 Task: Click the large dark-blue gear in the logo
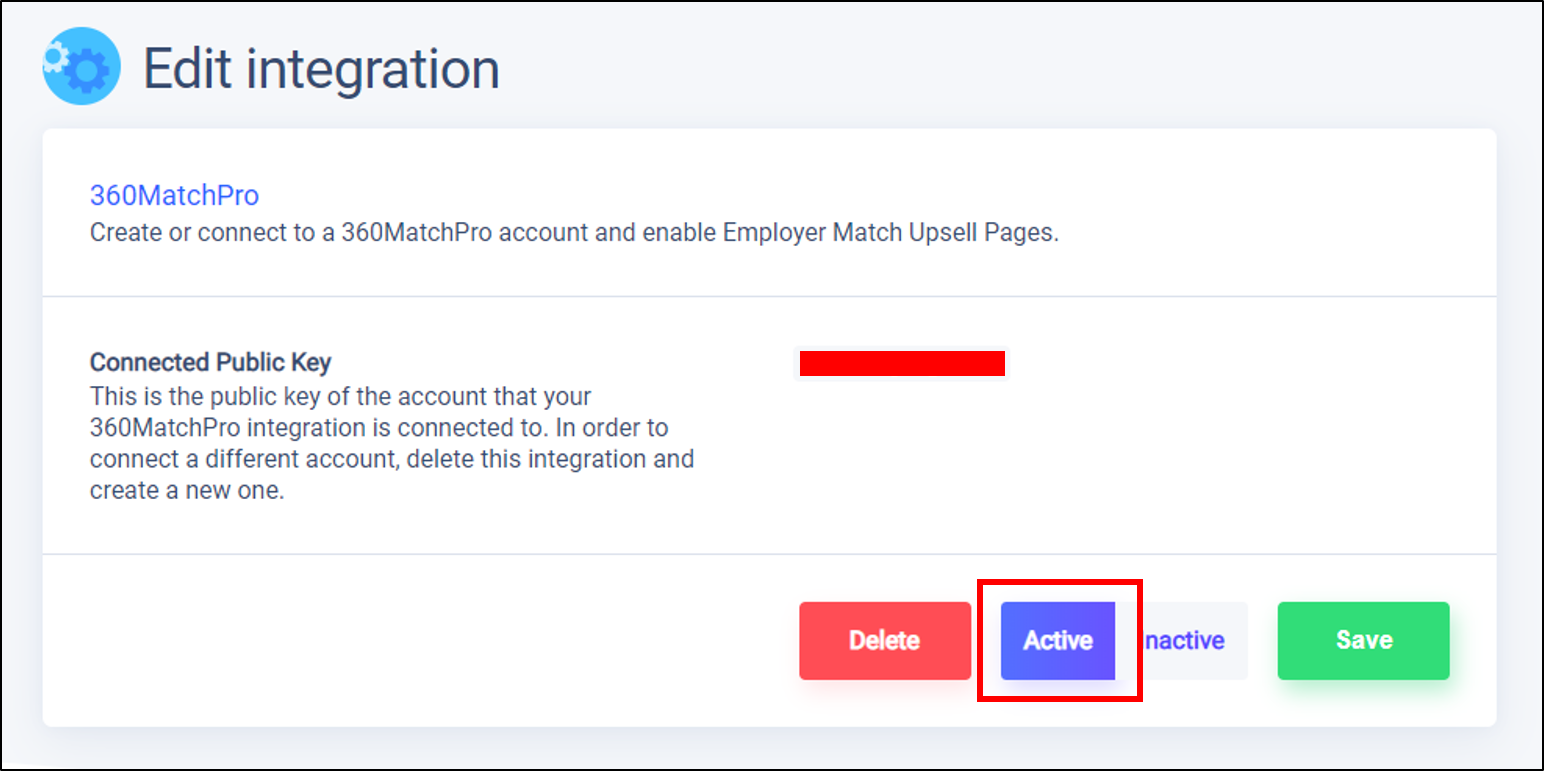[88, 70]
